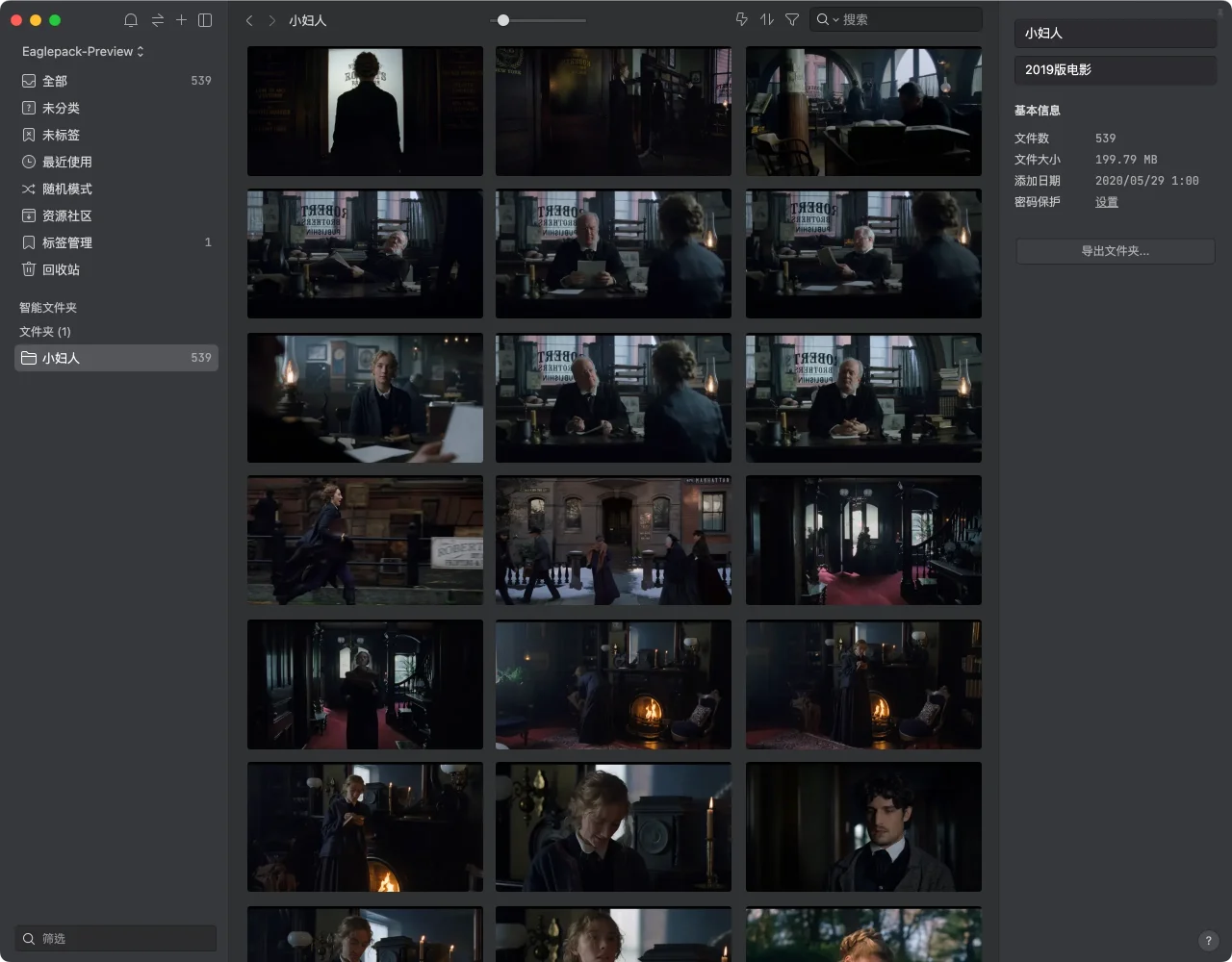Click the 199.79 MB file size value
Screen dimensions: 1232x962
(x=1126, y=160)
